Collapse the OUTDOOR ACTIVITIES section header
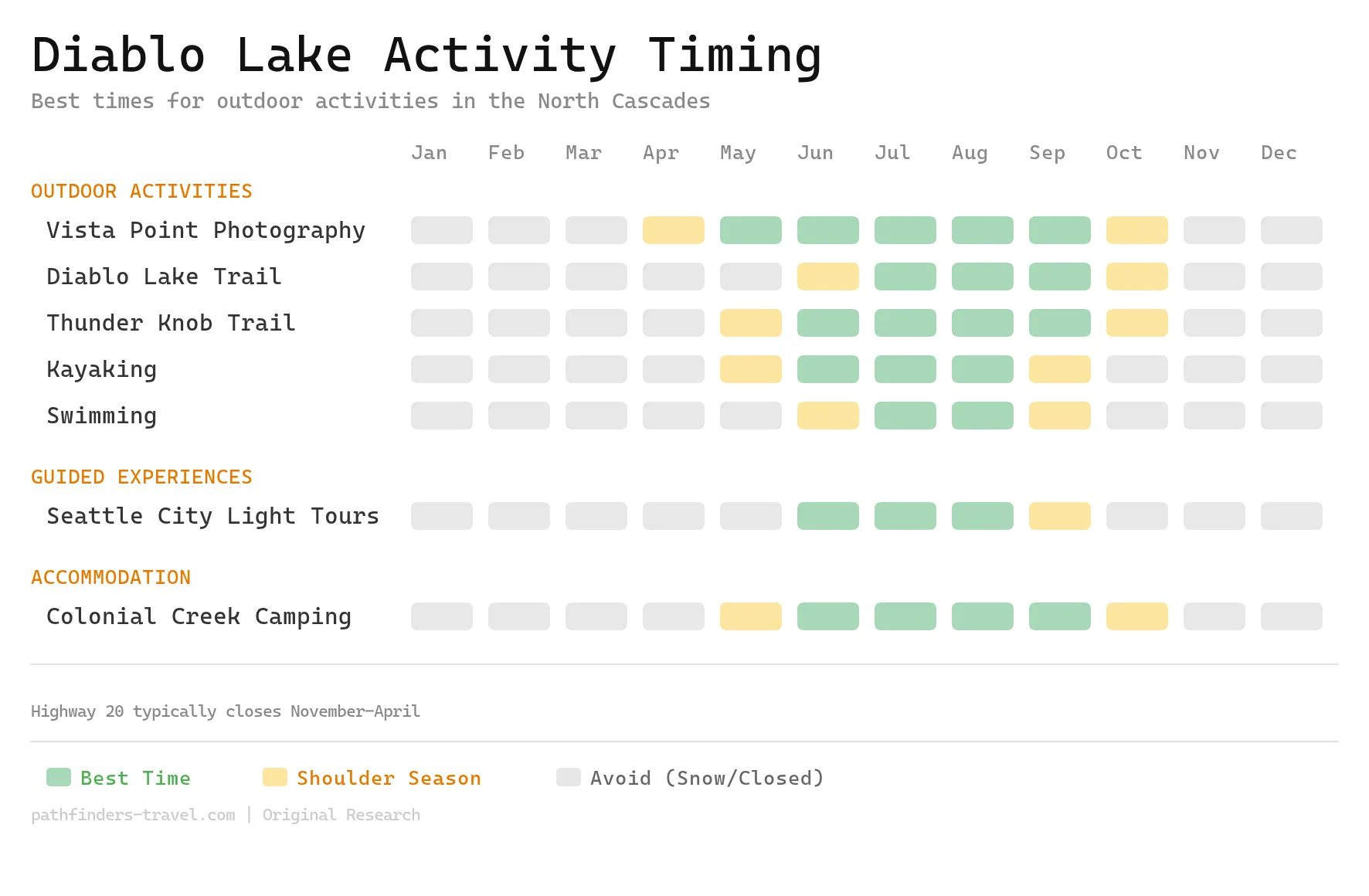The image size is (1369, 896). [x=141, y=191]
